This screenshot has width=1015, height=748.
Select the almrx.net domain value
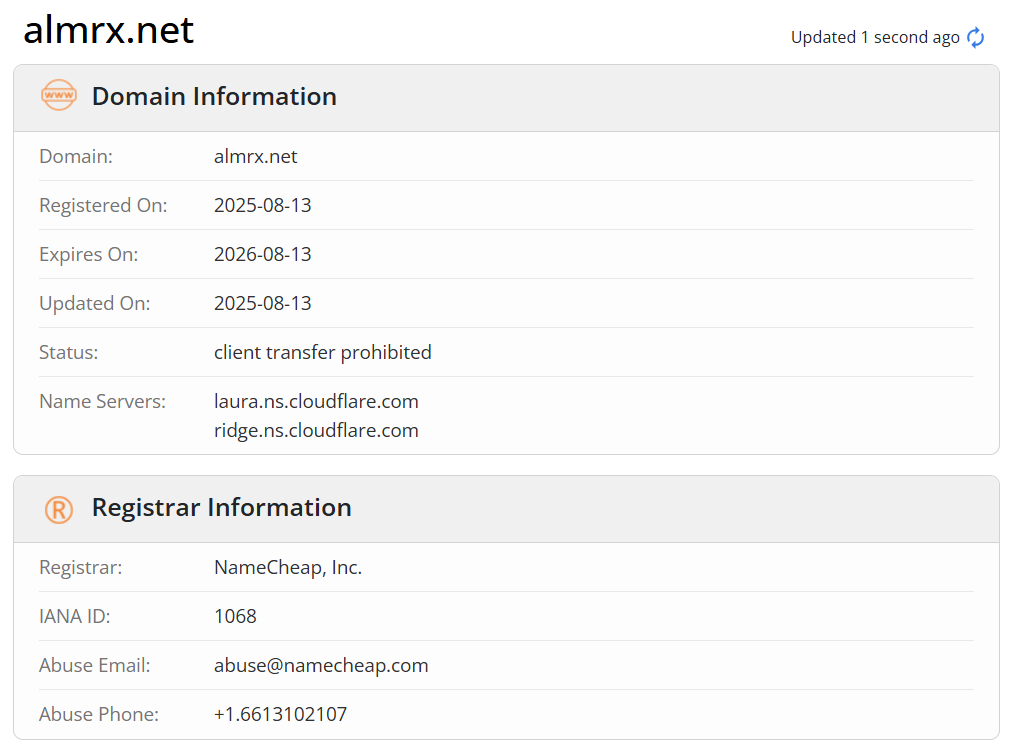point(256,157)
